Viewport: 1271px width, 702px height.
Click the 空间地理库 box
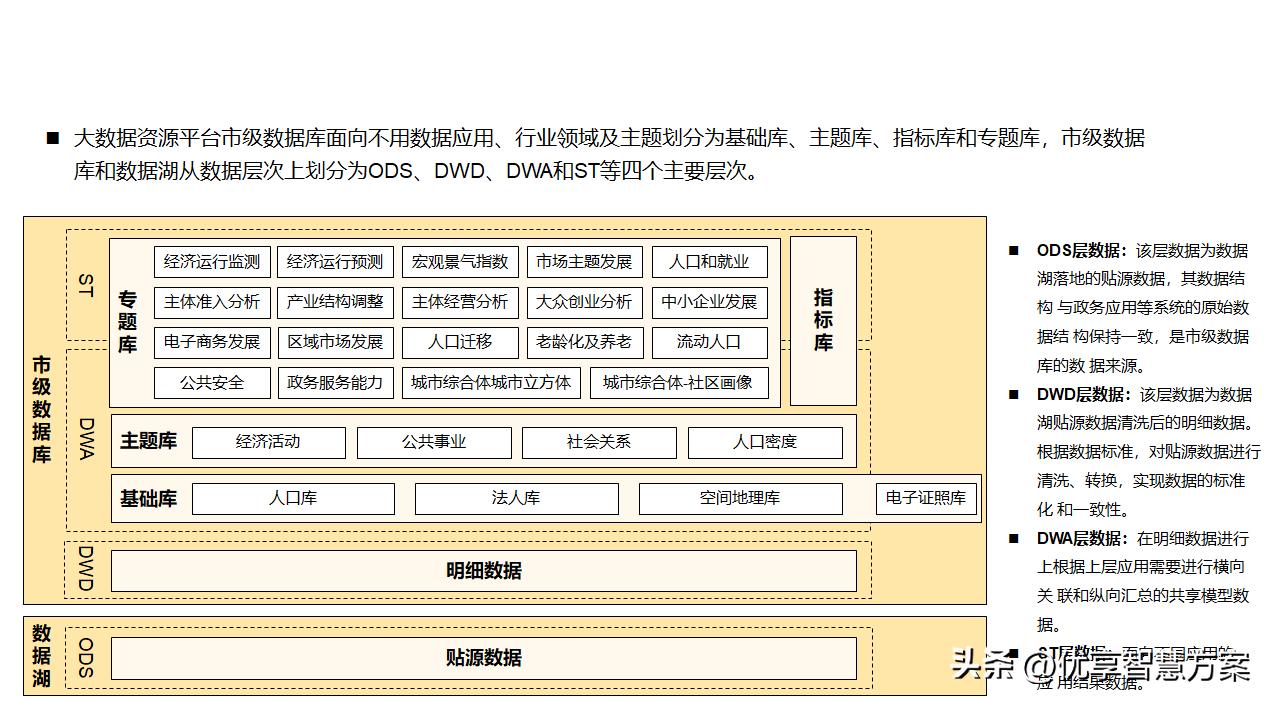[741, 498]
